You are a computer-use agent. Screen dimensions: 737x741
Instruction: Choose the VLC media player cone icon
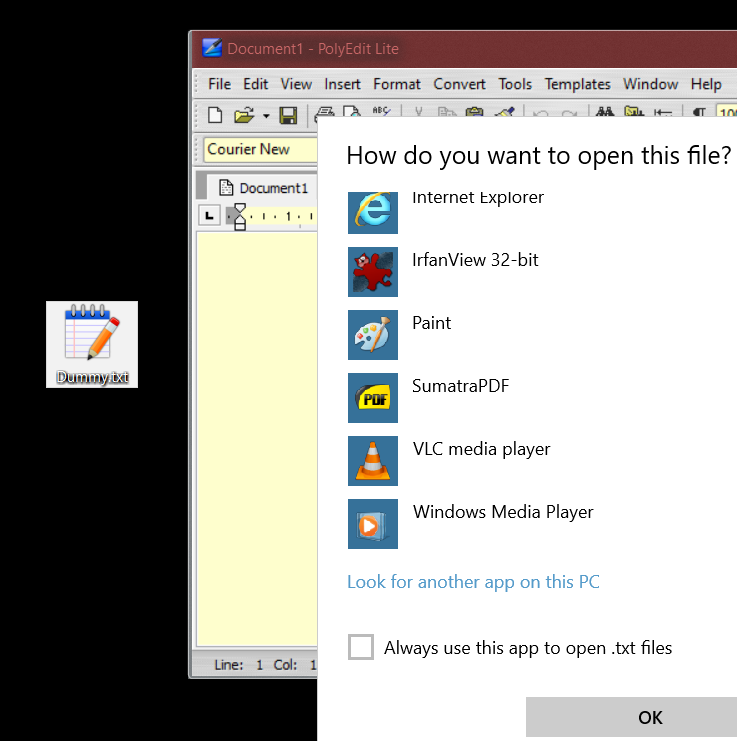click(x=373, y=461)
